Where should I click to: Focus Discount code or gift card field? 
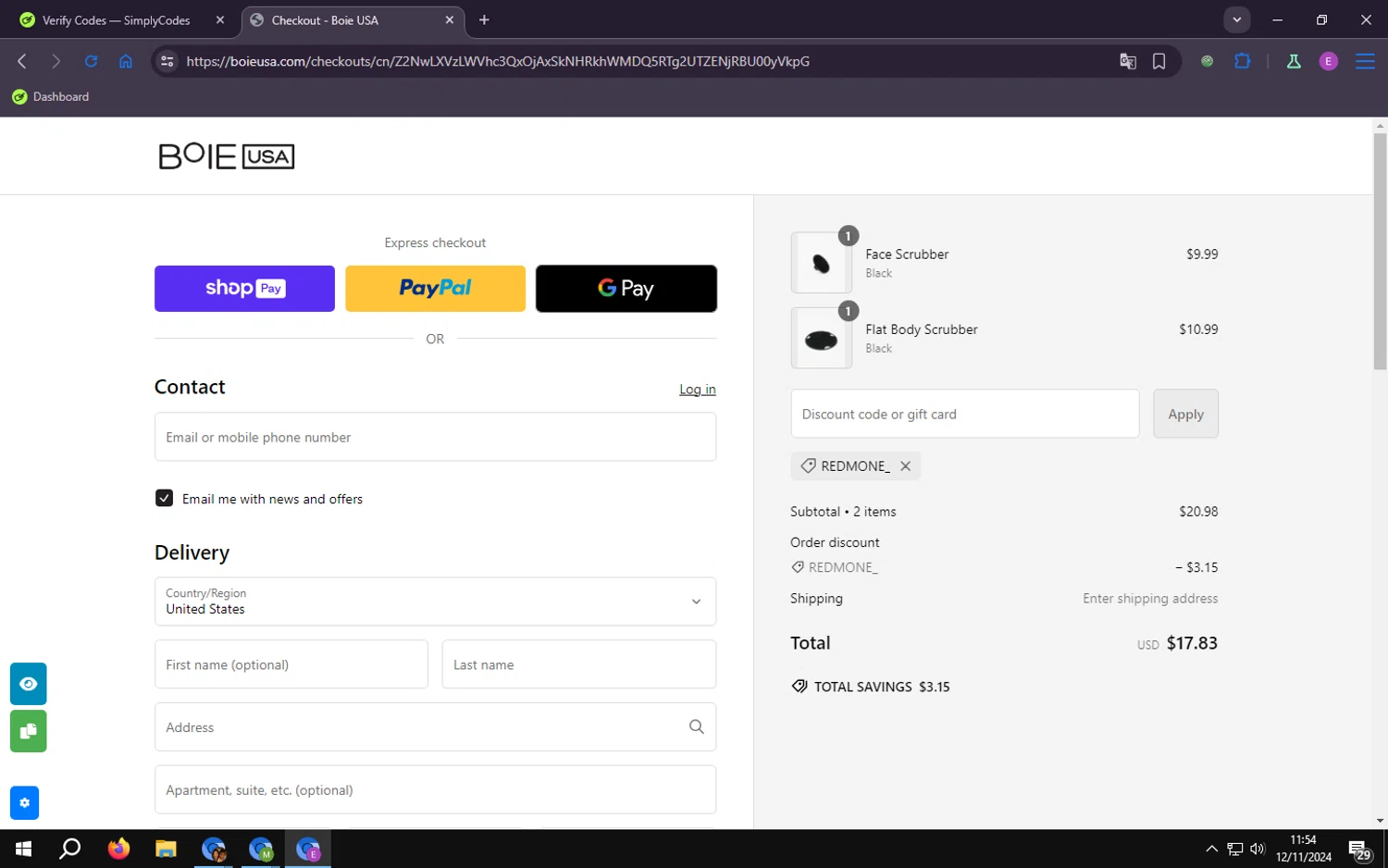coord(965,414)
